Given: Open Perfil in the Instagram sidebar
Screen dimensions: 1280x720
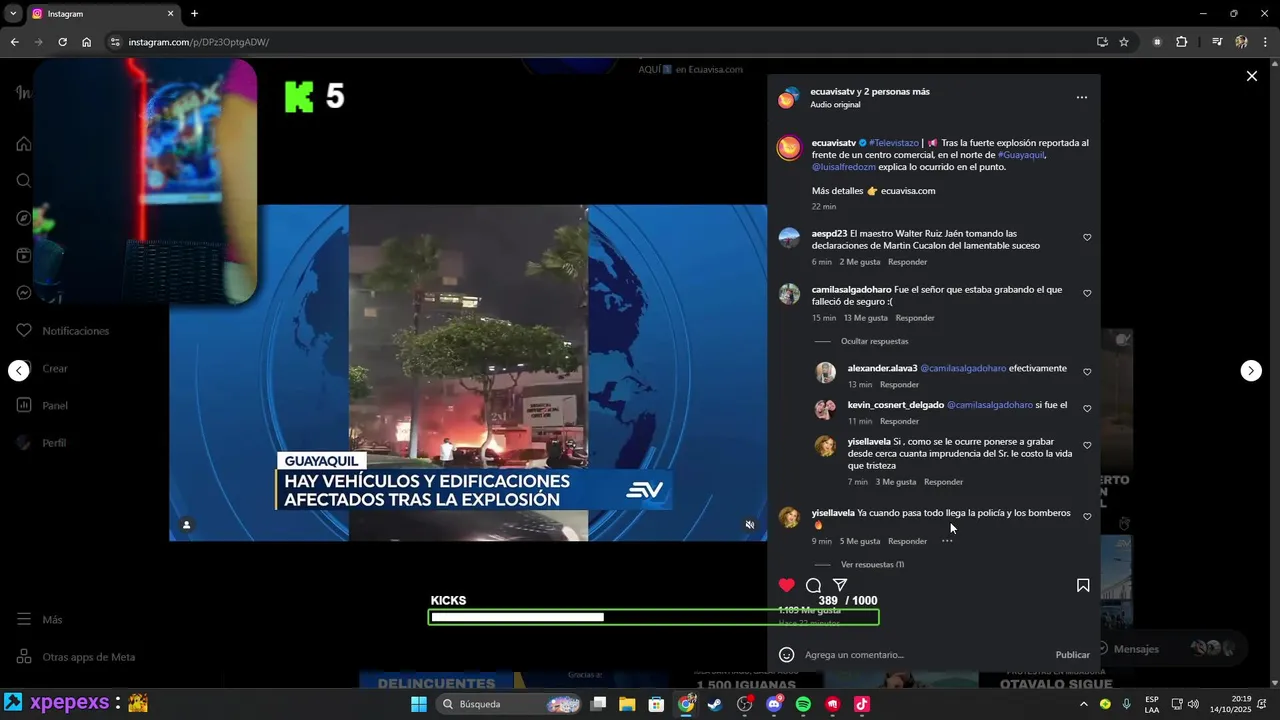Looking at the screenshot, I should (42, 442).
